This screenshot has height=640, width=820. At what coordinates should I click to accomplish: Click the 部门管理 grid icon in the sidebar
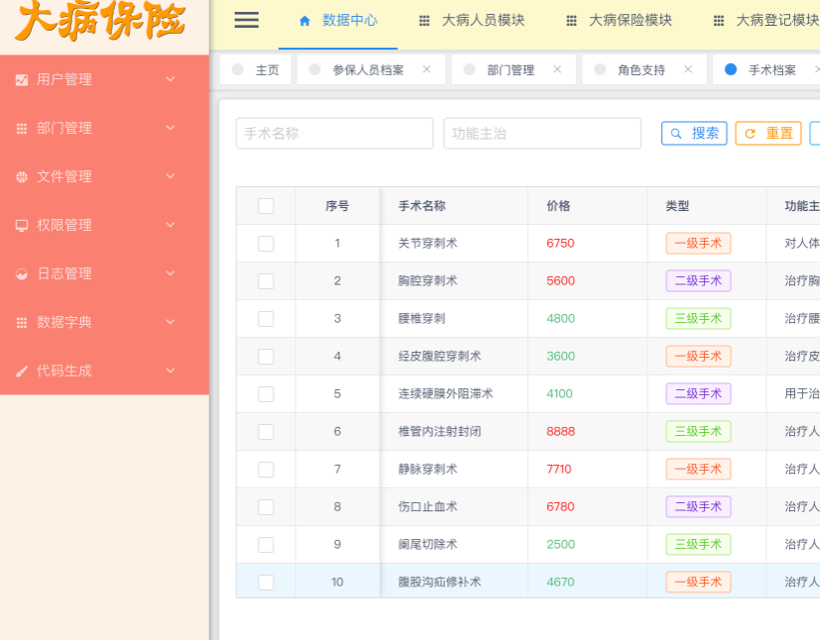point(21,128)
